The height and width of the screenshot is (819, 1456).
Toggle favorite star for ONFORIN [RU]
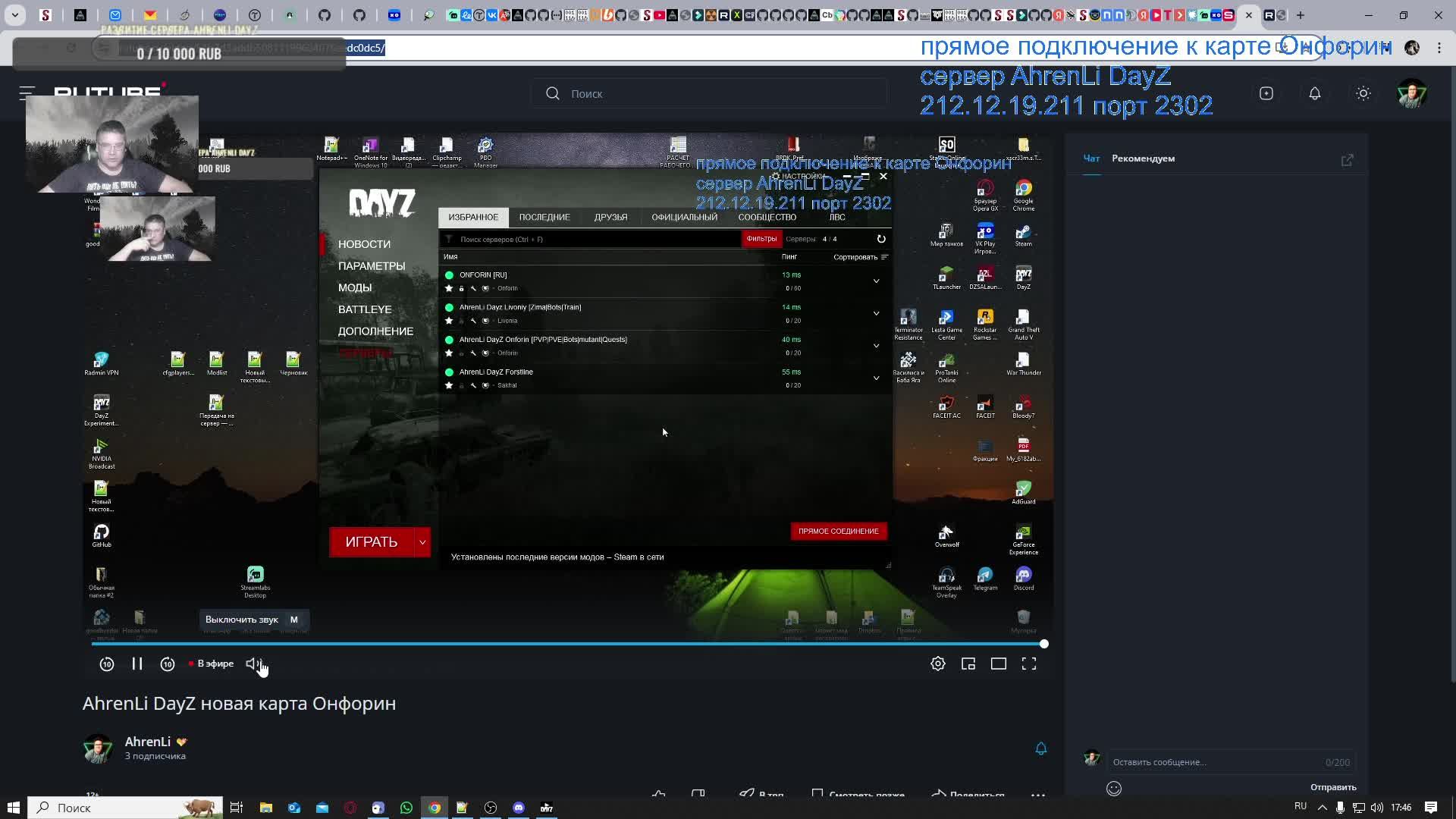(x=449, y=288)
